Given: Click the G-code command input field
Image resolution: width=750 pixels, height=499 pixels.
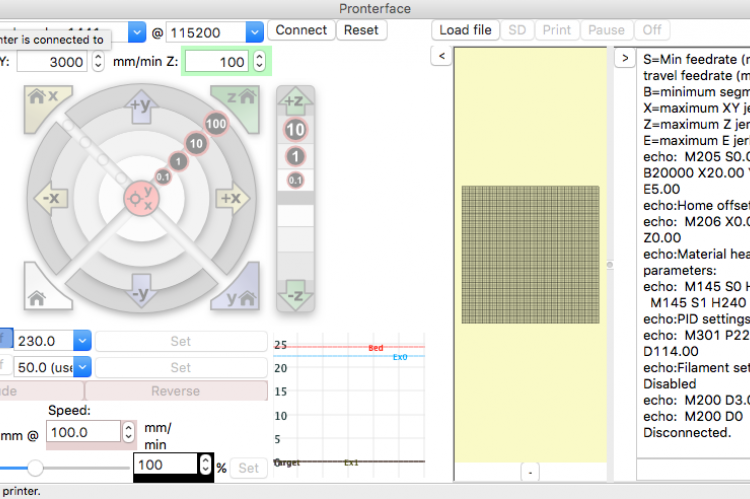Looking at the screenshot, I should 693,469.
